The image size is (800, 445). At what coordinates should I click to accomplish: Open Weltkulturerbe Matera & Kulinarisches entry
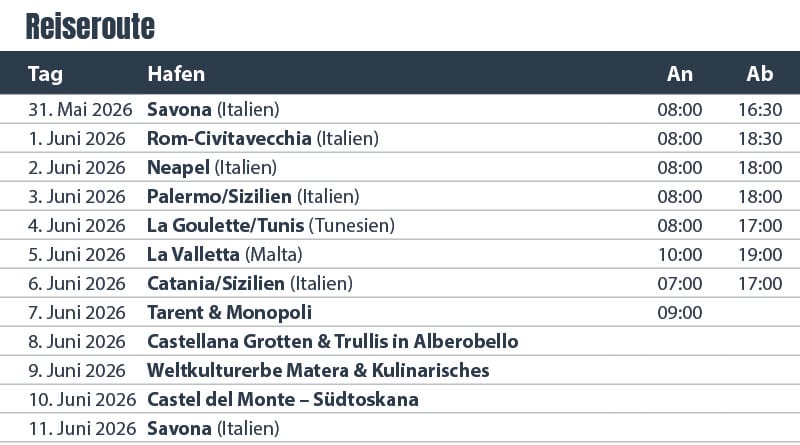coord(318,371)
